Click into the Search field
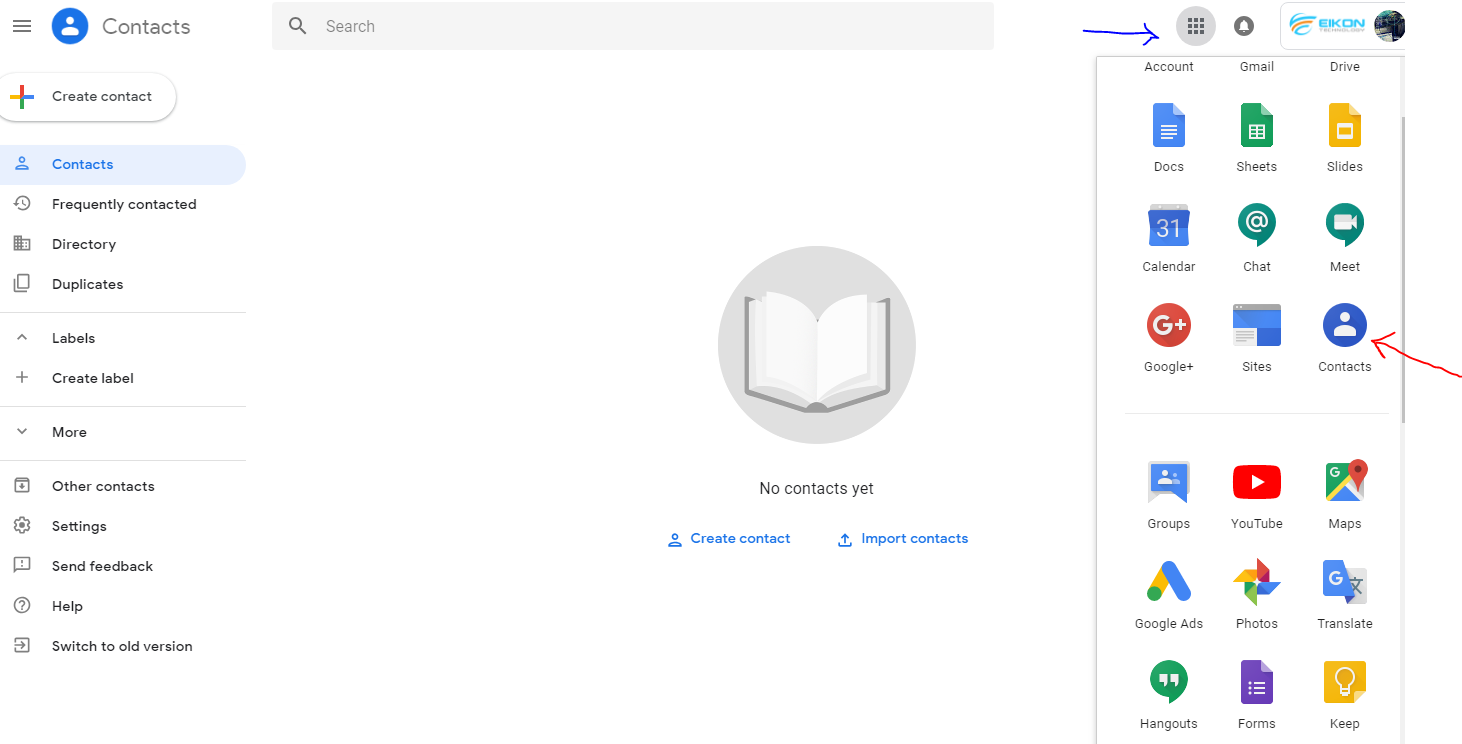1462x744 pixels. 633,26
